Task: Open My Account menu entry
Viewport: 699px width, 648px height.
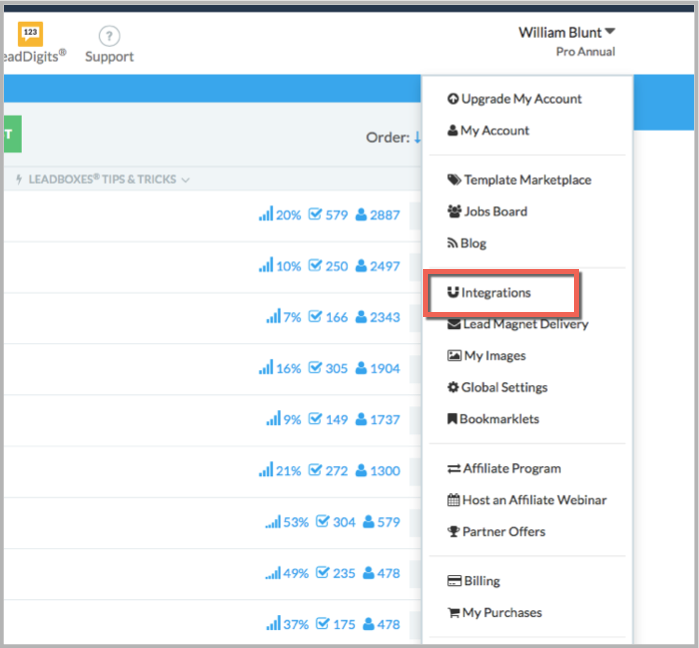Action: [488, 131]
